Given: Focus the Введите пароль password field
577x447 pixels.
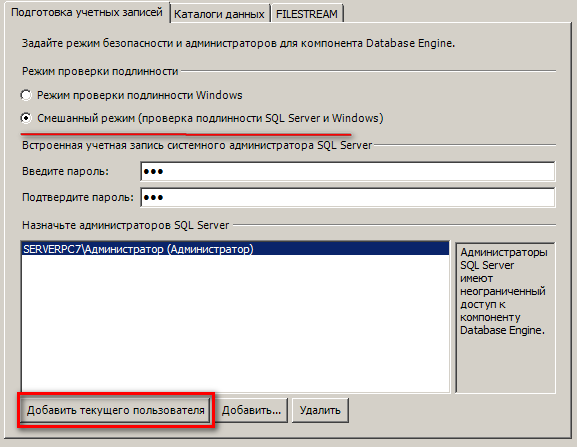Looking at the screenshot, I should click(347, 171).
